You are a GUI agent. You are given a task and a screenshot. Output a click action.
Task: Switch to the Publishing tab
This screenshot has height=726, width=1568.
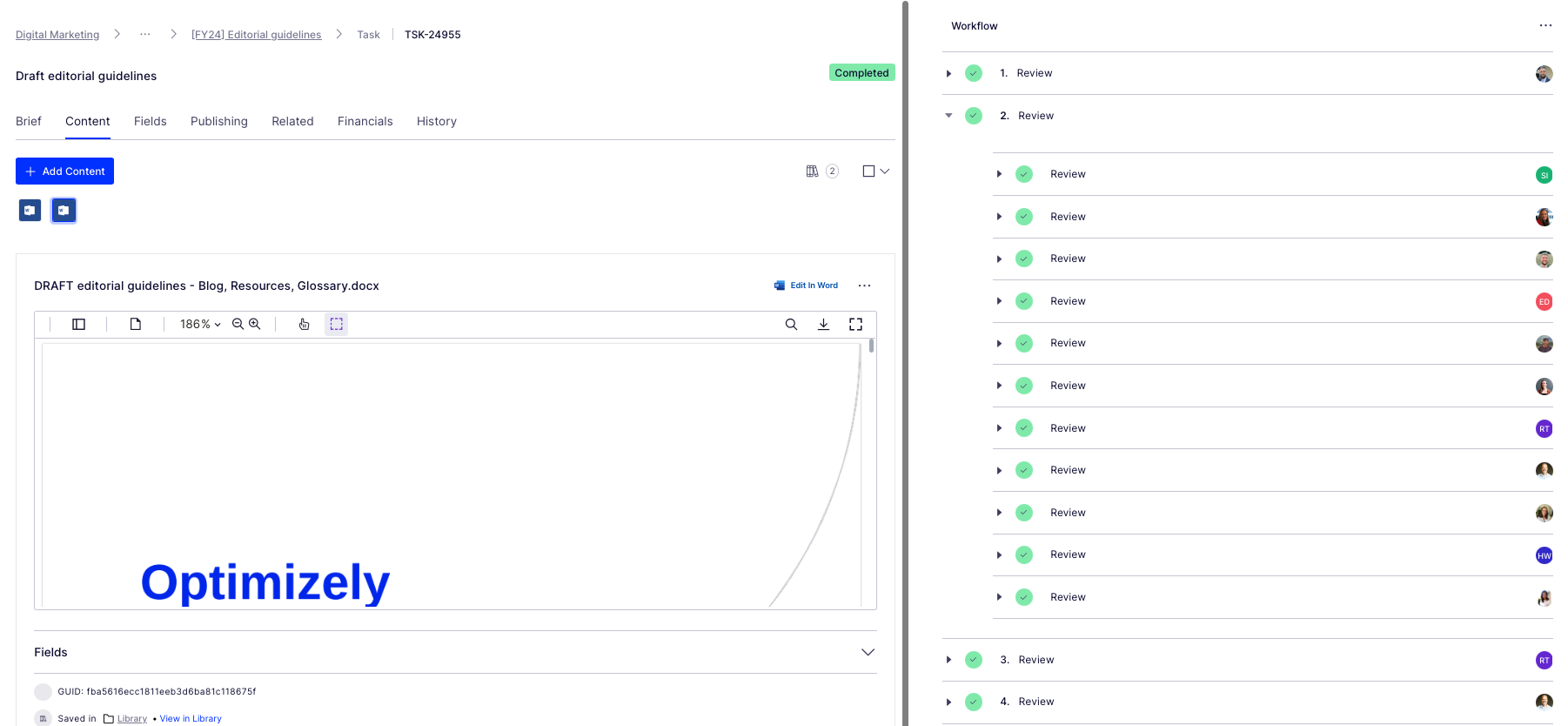click(x=219, y=121)
